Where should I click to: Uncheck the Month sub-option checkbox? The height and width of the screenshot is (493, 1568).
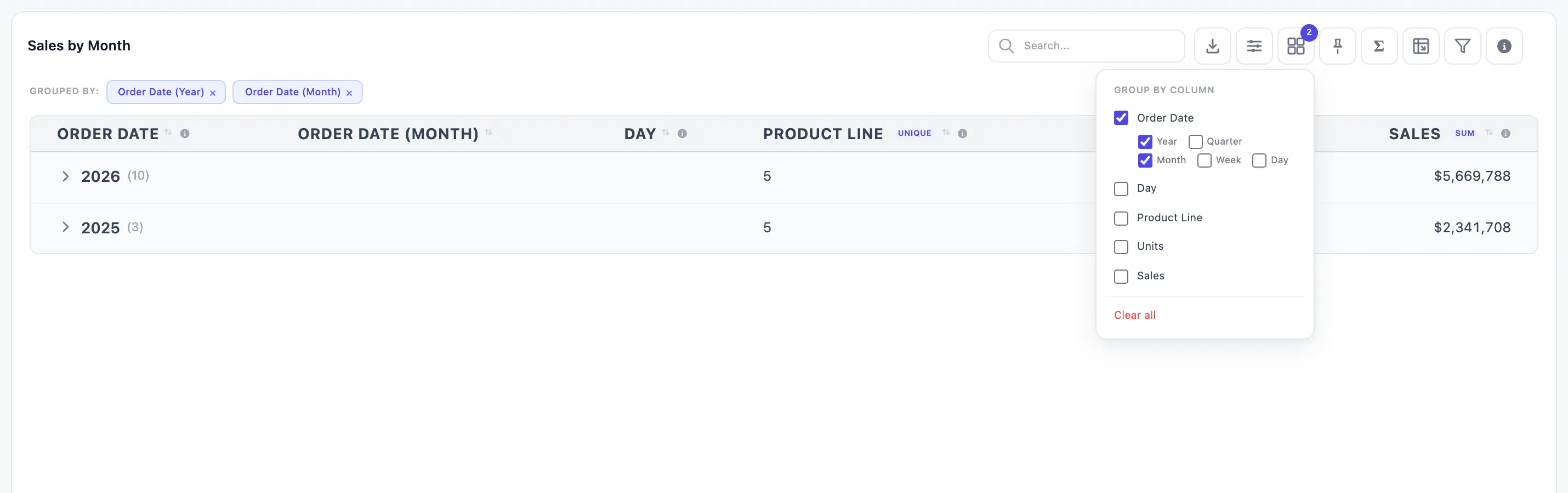pyautogui.click(x=1145, y=160)
